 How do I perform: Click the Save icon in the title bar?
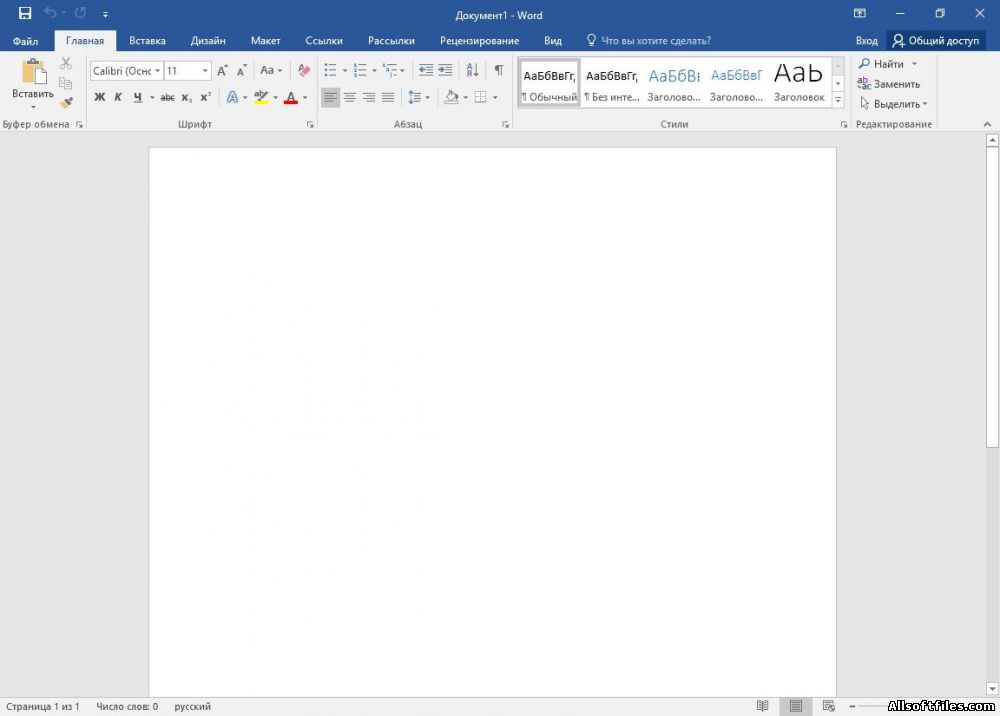[25, 13]
